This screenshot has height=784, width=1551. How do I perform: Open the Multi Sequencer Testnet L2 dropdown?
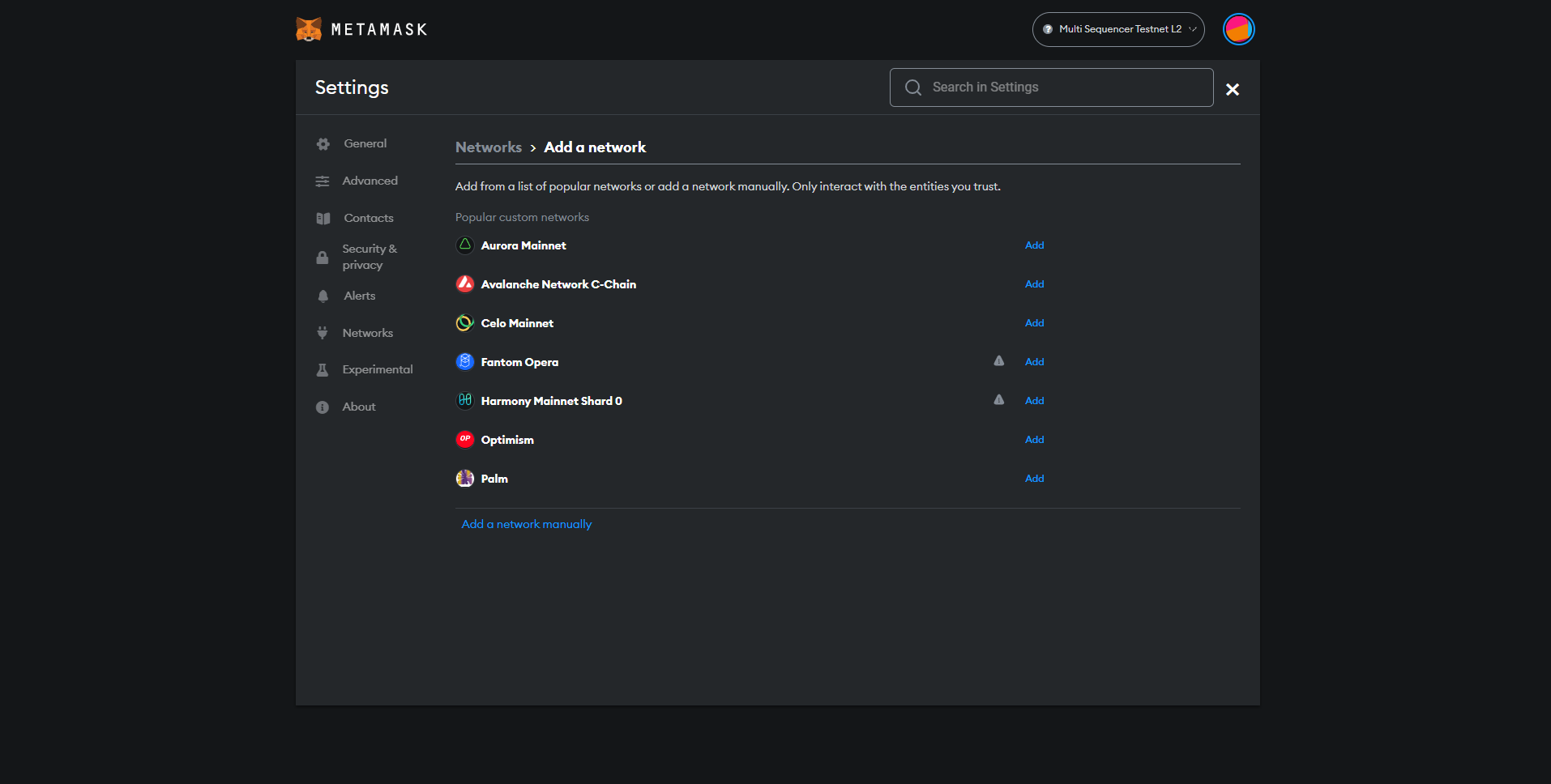pos(1118,29)
